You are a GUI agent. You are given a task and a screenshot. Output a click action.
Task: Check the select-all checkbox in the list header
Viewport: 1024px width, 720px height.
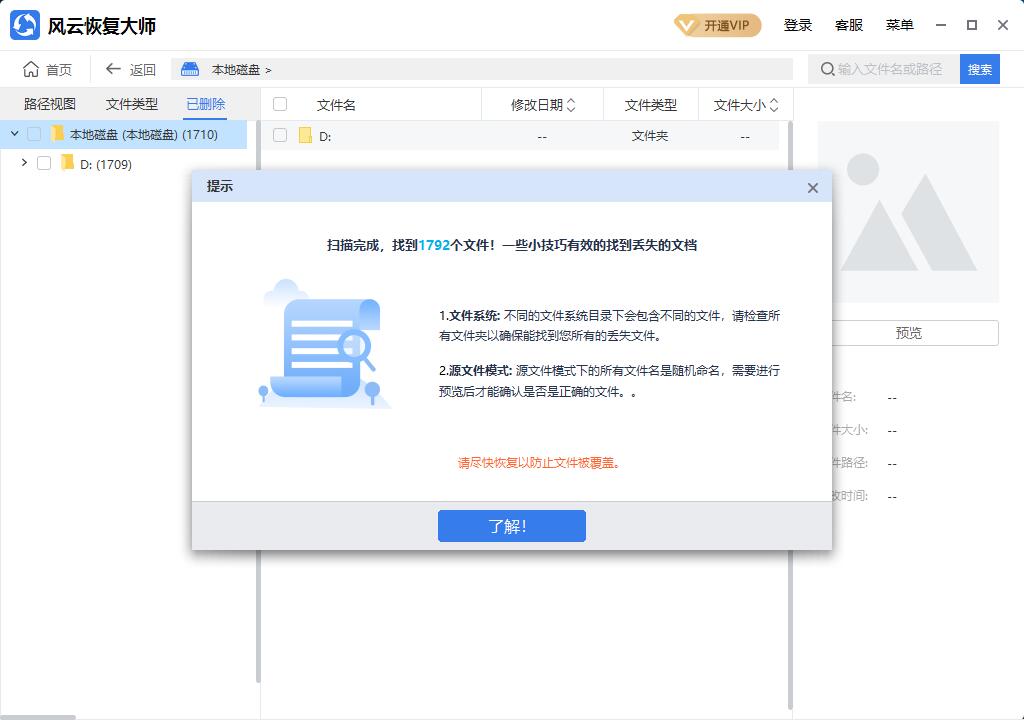[x=281, y=104]
